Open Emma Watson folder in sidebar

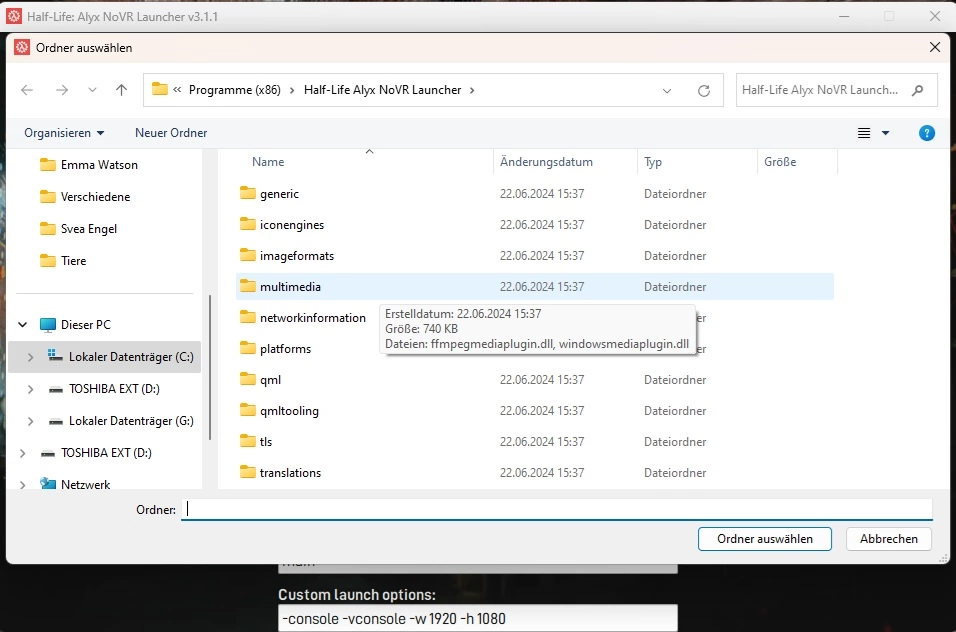pos(99,165)
